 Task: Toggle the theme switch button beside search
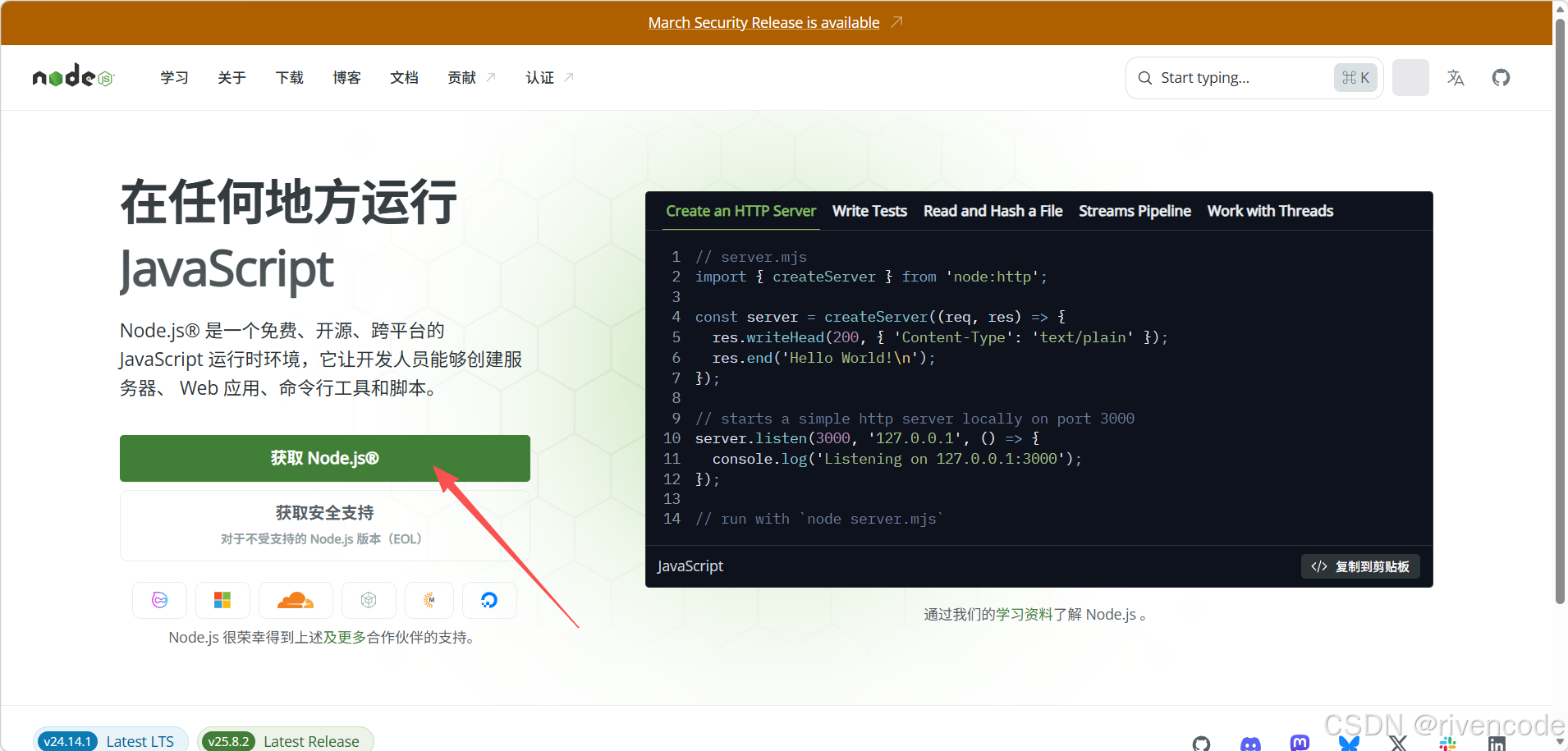(1410, 78)
